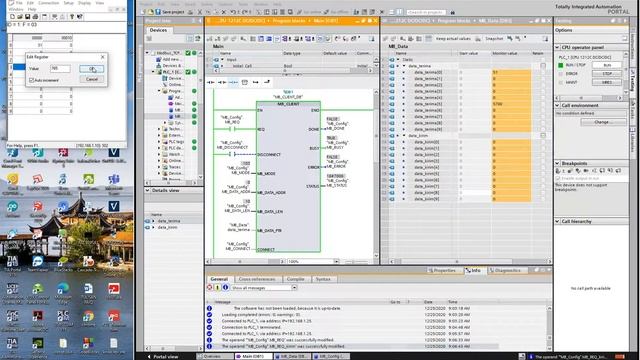640x360 pixels.
Task: Select Devices & networks tree item
Action: pos(169,66)
